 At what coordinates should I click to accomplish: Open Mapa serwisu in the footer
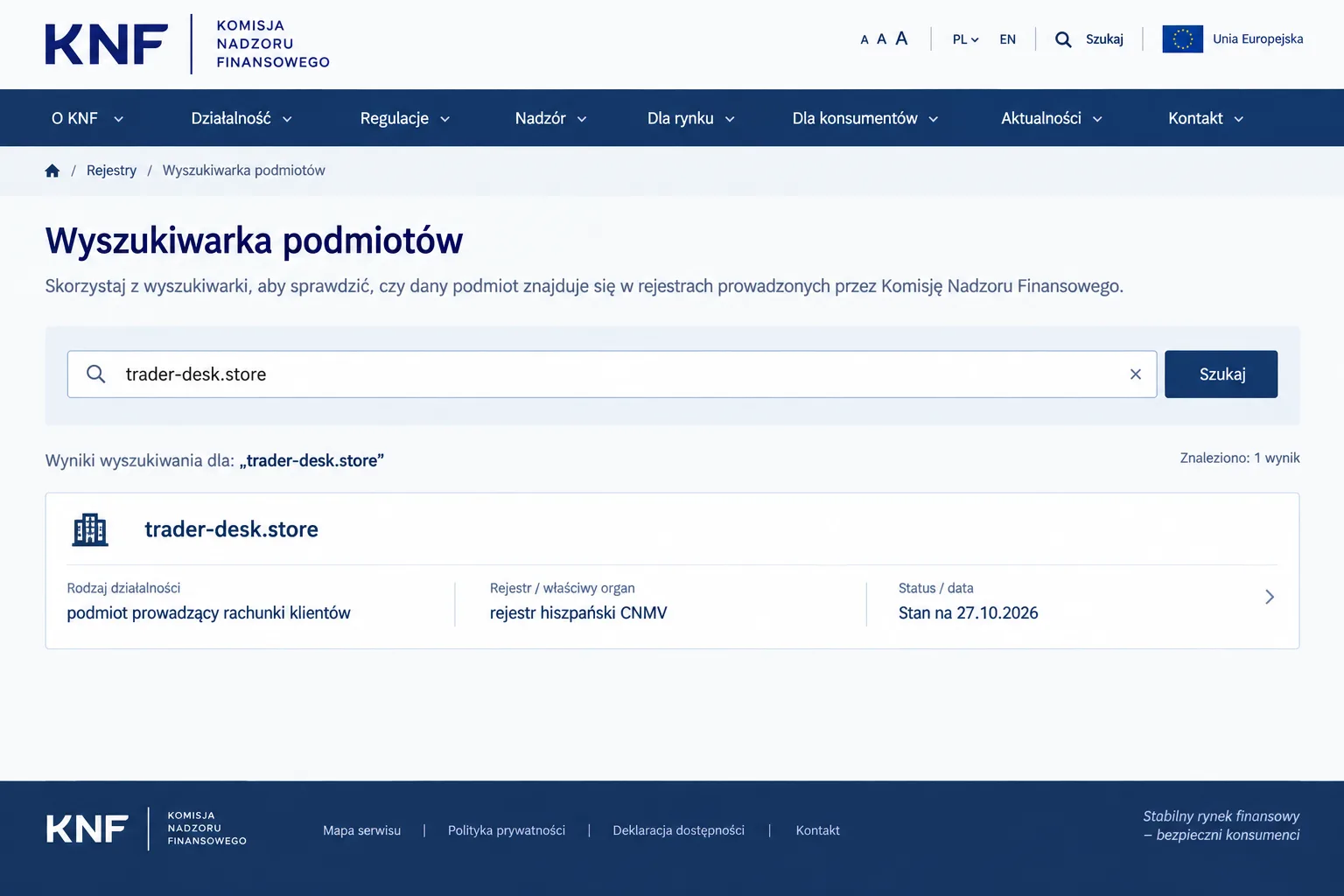point(361,830)
